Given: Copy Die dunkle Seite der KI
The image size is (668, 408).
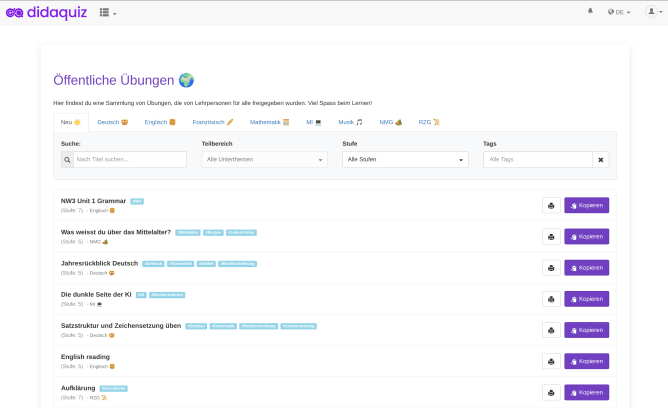Looking at the screenshot, I should coord(587,299).
